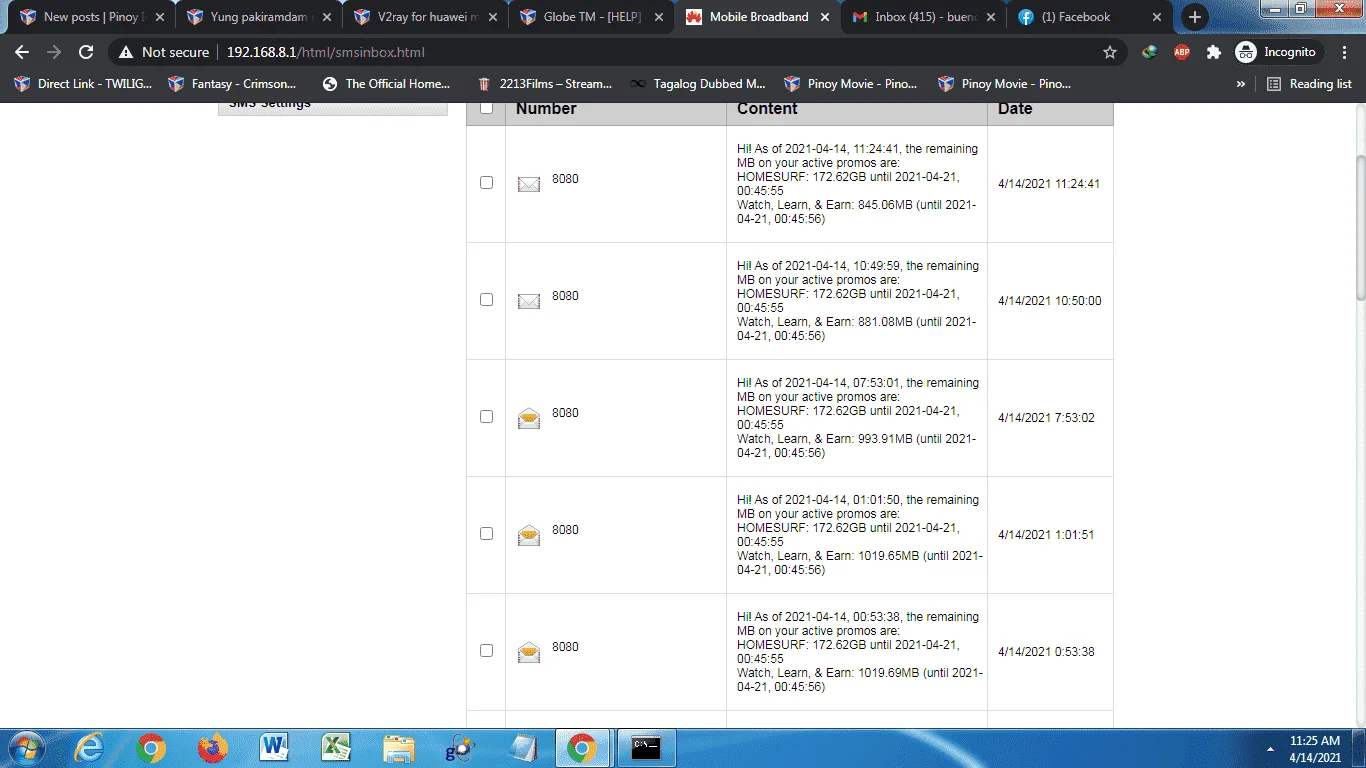Viewport: 1366px width, 768px height.
Task: Tick the checkbox for the 0:53:38 message
Action: point(486,650)
